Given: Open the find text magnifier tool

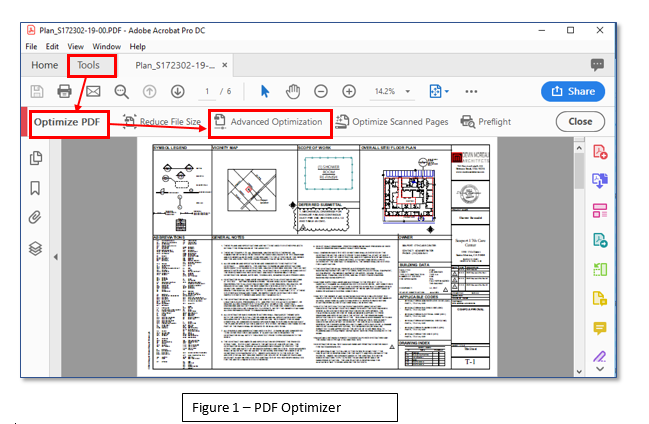Looking at the screenshot, I should pyautogui.click(x=121, y=92).
